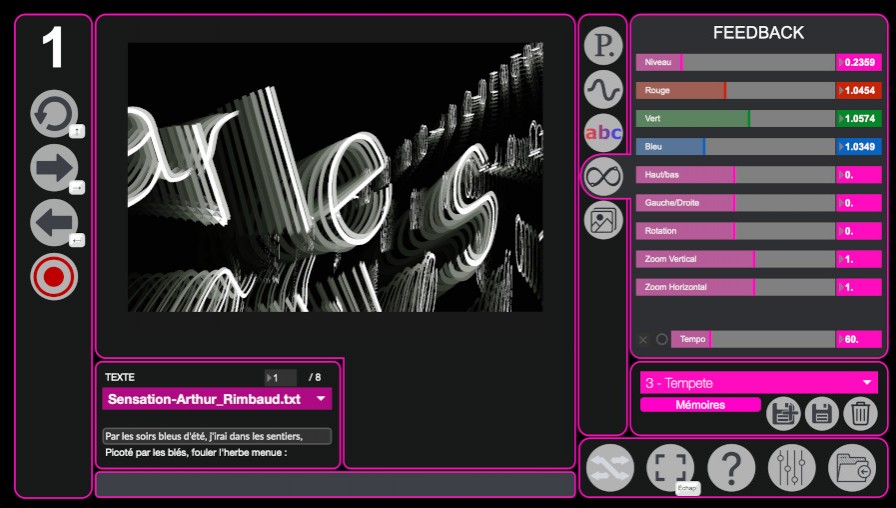Click the Vert value 1.0574 field
This screenshot has height=508, width=896.
(859, 118)
